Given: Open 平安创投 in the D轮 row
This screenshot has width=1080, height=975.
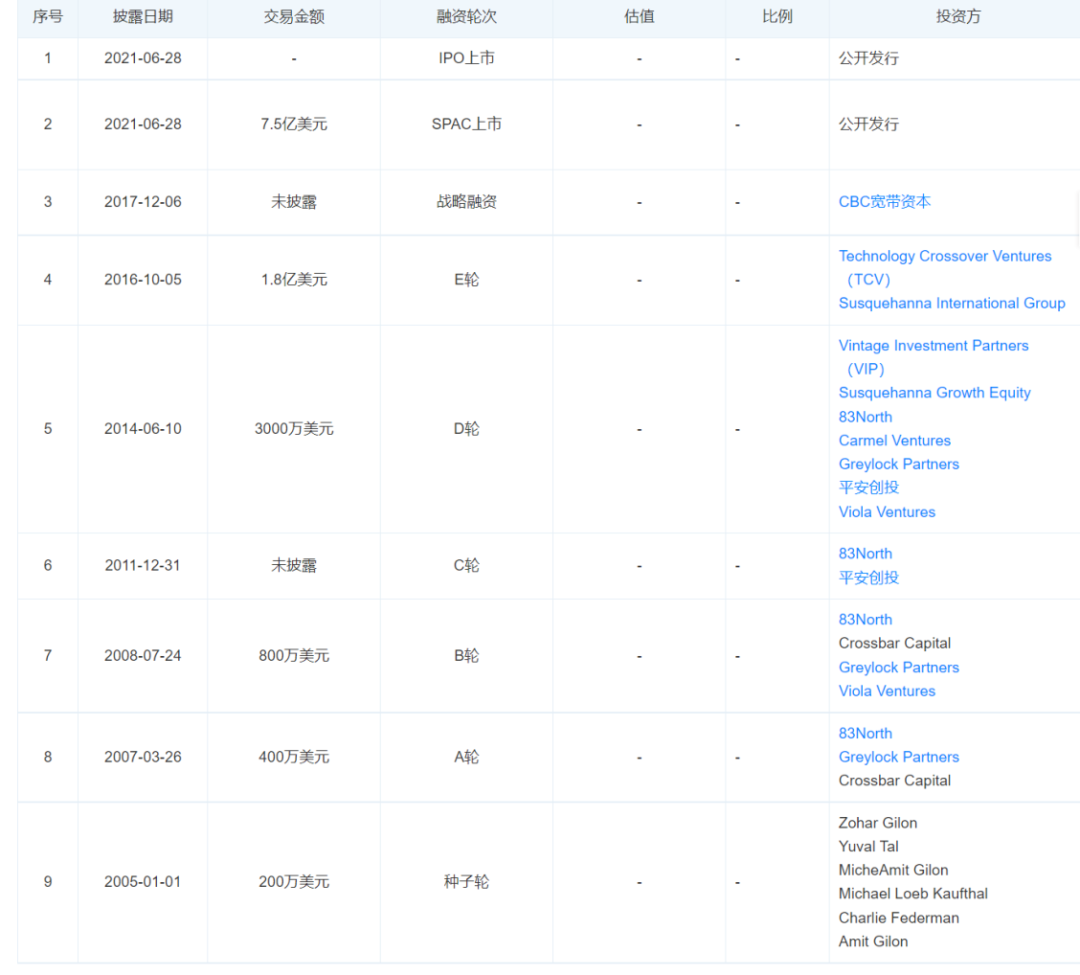Looking at the screenshot, I should pos(868,488).
